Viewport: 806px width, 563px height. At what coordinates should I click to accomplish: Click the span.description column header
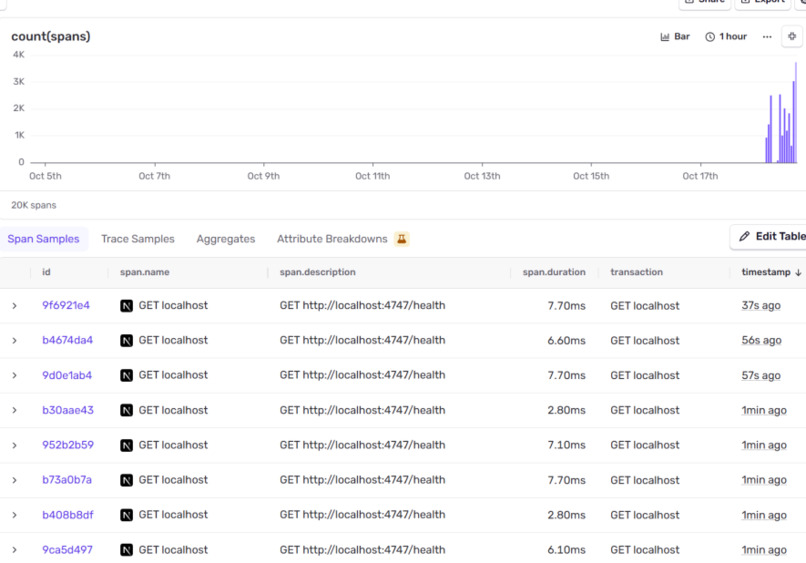pyautogui.click(x=317, y=273)
